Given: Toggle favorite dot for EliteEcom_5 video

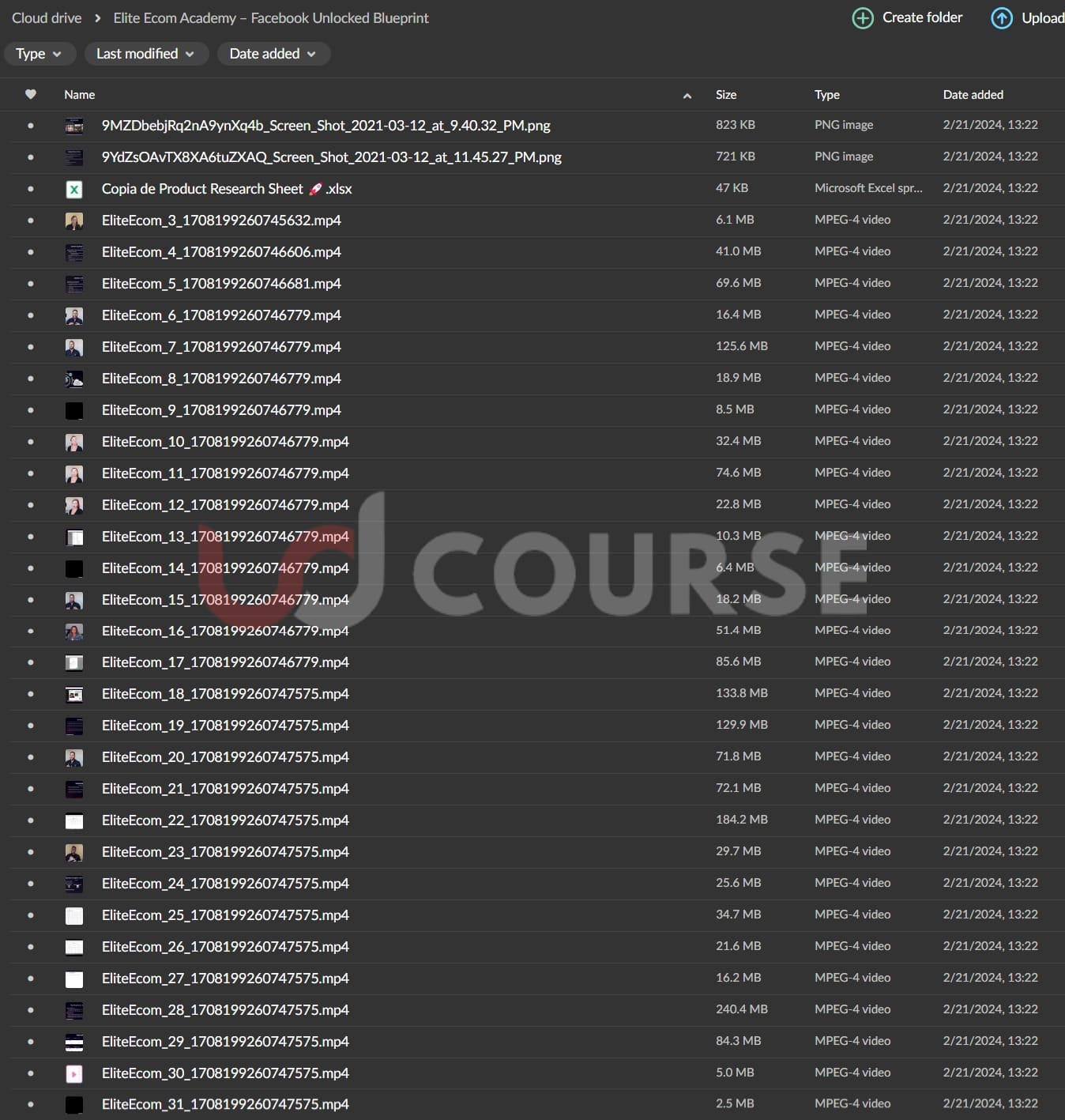Looking at the screenshot, I should click(x=31, y=284).
